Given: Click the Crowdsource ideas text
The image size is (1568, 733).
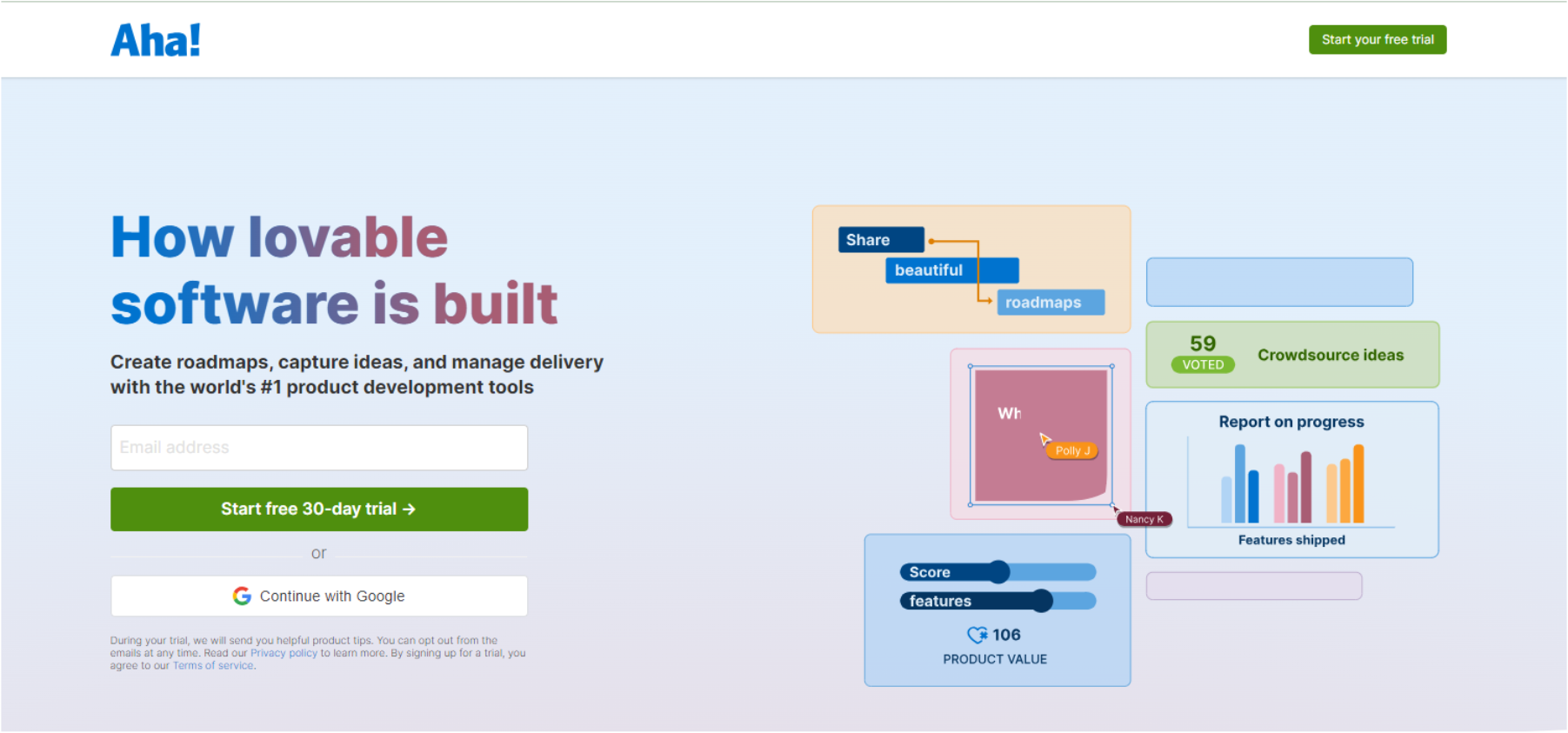Looking at the screenshot, I should point(1331,355).
